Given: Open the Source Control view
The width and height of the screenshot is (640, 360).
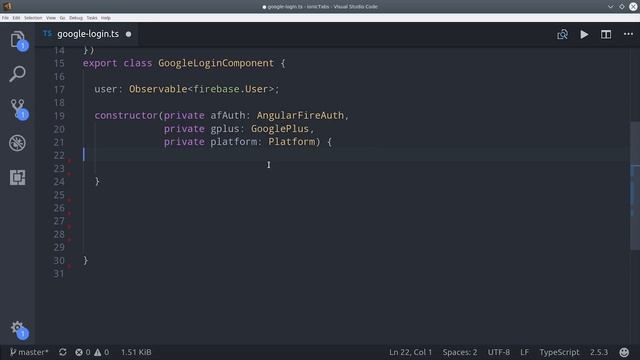Looking at the screenshot, I should click(18, 109).
